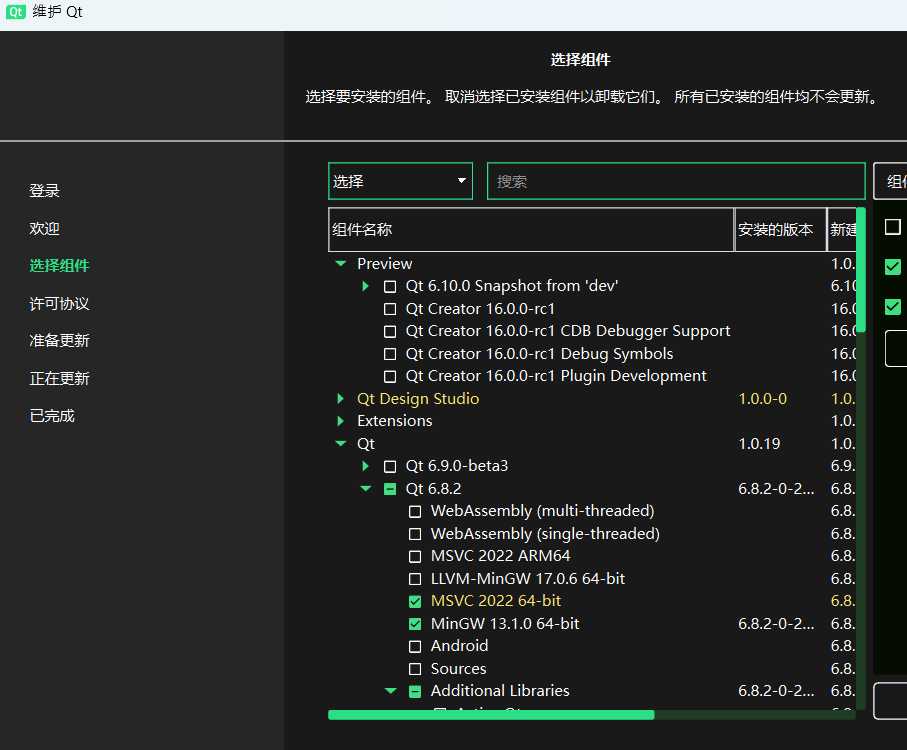
Task: Sort by 安装的版本 column header
Action: (x=780, y=230)
